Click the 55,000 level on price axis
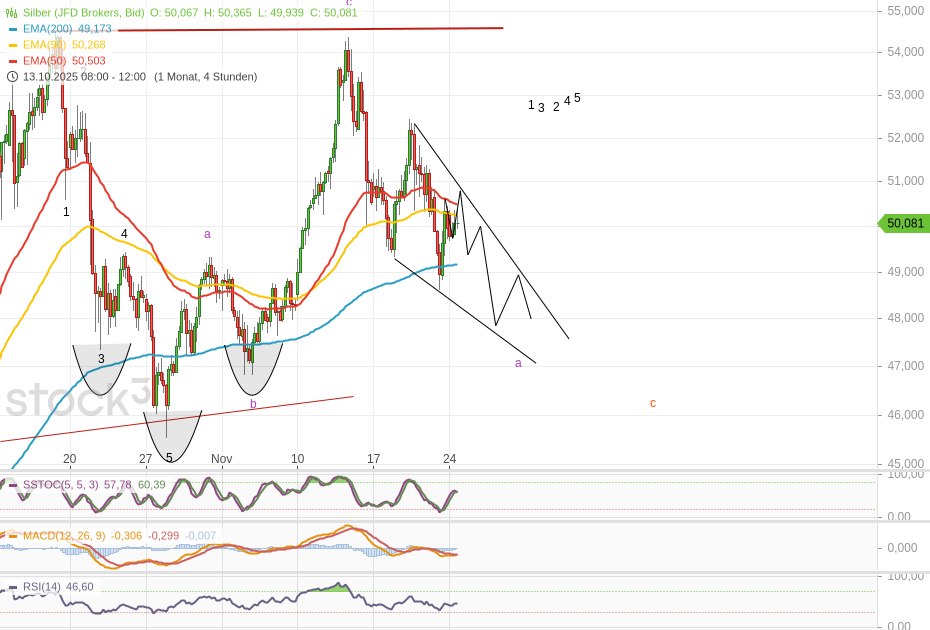The width and height of the screenshot is (930, 630). pos(905,11)
